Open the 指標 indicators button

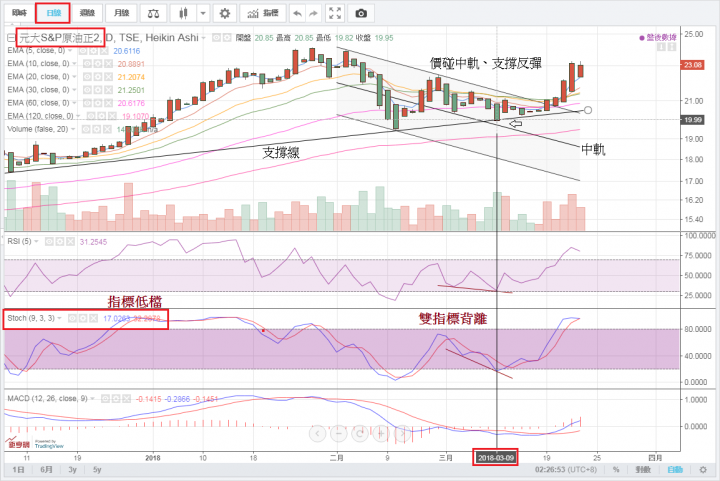tap(263, 13)
